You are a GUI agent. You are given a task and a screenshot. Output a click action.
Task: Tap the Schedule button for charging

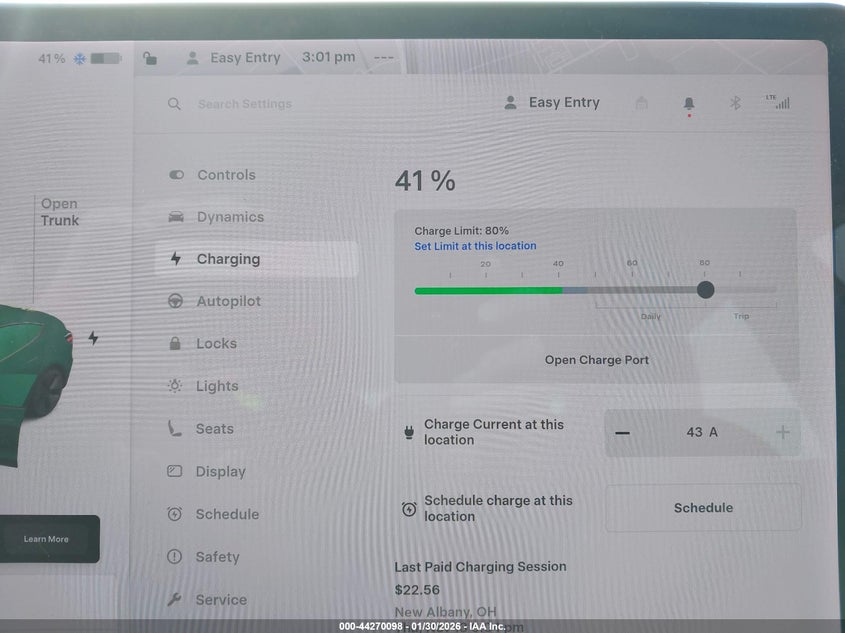click(703, 507)
